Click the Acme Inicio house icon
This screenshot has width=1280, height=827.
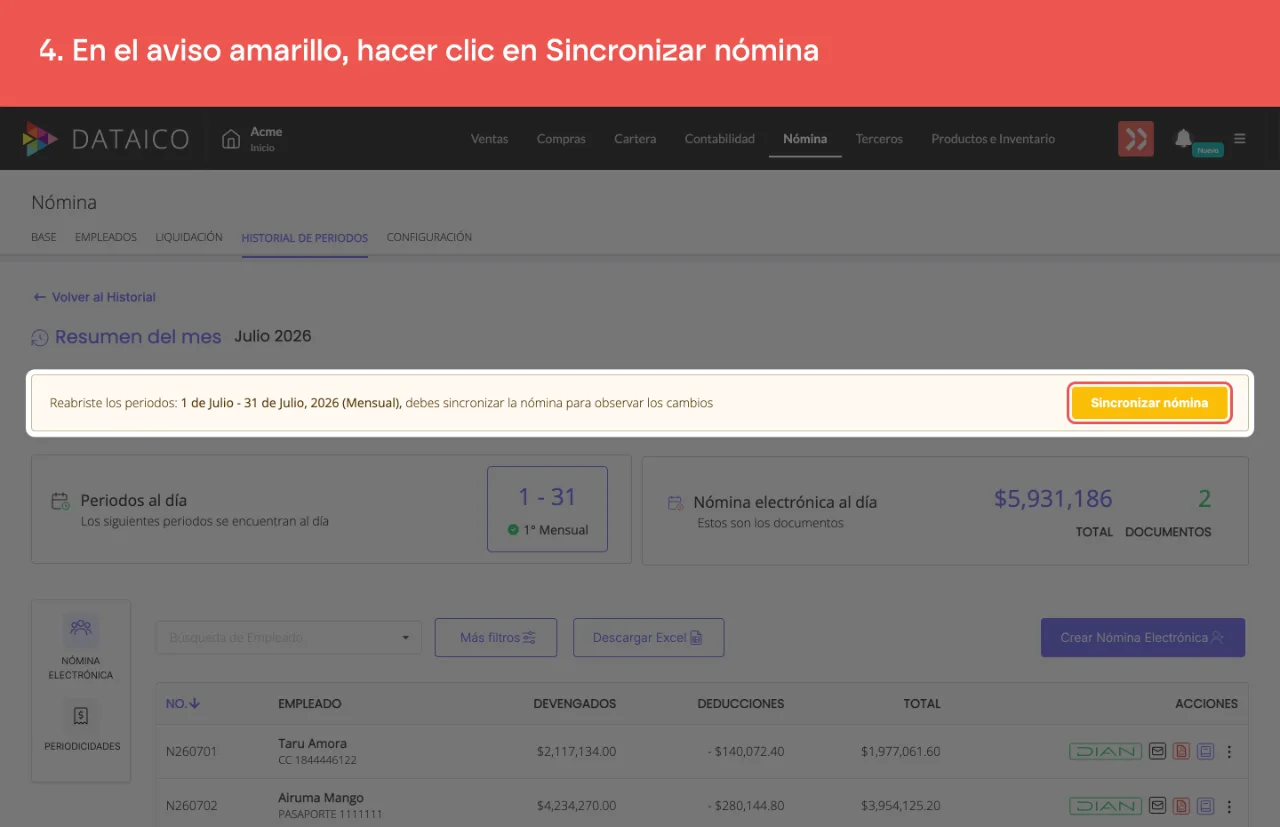pos(231,139)
